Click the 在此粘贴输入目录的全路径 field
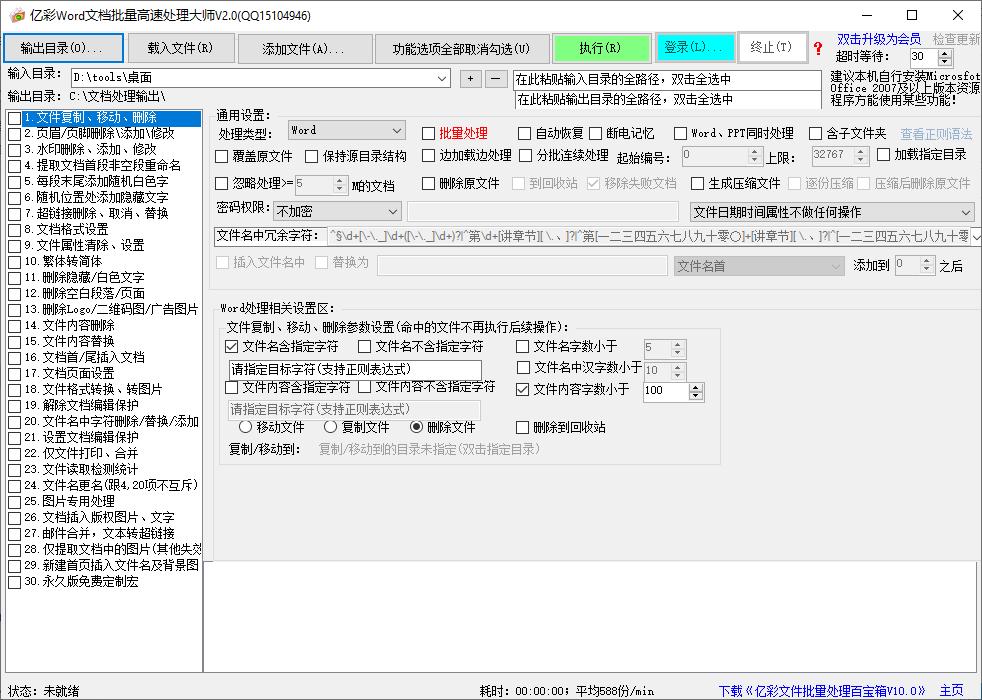This screenshot has height=700, width=982. (x=667, y=80)
